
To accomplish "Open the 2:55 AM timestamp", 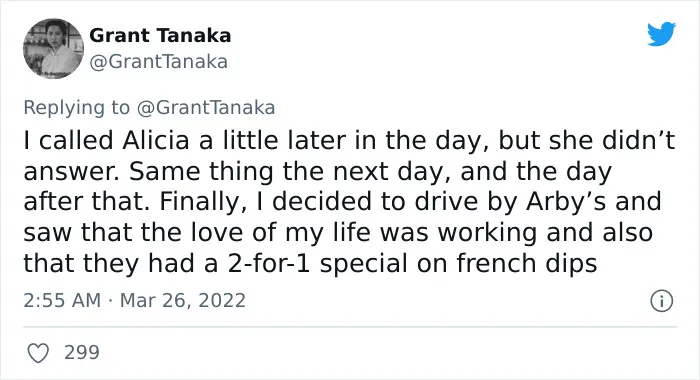I will coord(62,300).
